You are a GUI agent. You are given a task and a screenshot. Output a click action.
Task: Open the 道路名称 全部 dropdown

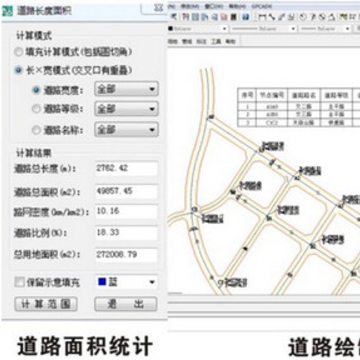tap(126, 130)
